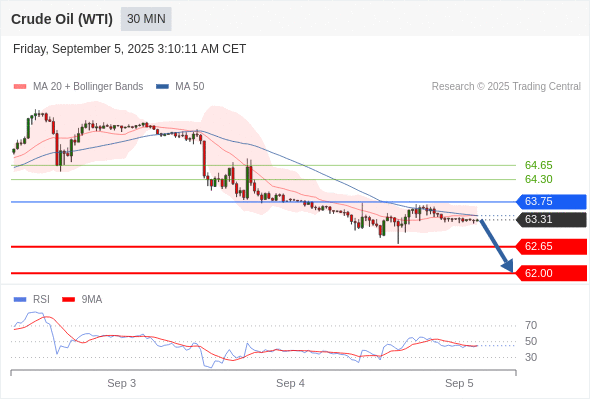Click the red 62.00 support price tag
Image resolution: width=590 pixels, height=400 pixels.
[x=551, y=273]
